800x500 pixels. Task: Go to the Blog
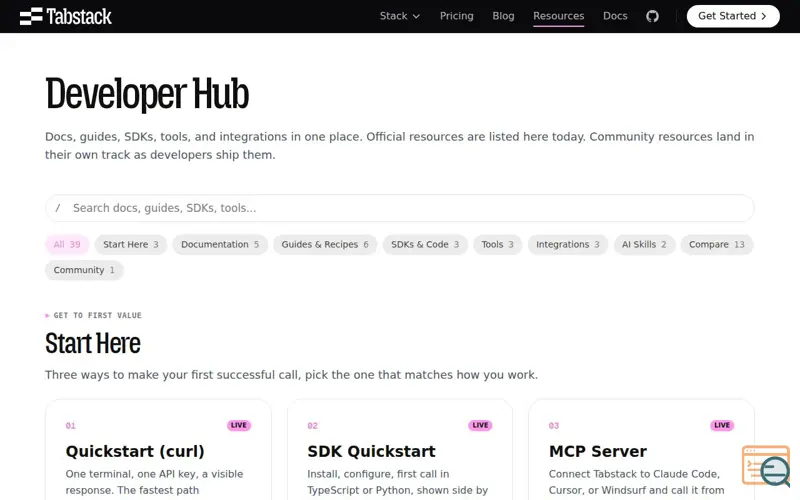pos(503,16)
